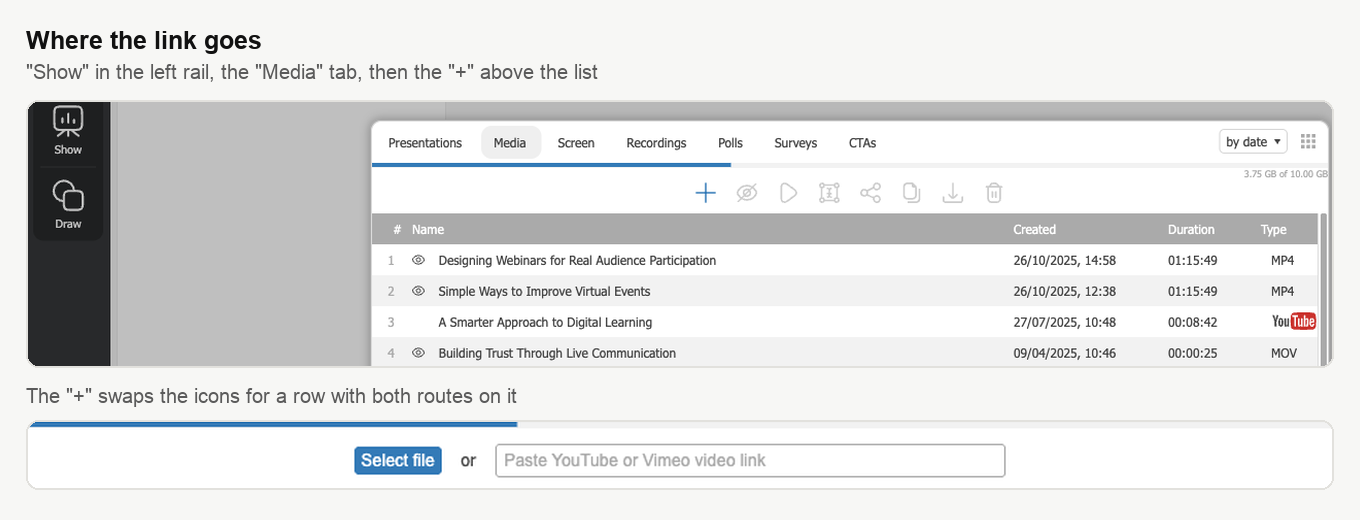Screen dimensions: 1360x520
Task: Click the Type column header
Action: coord(1273,229)
